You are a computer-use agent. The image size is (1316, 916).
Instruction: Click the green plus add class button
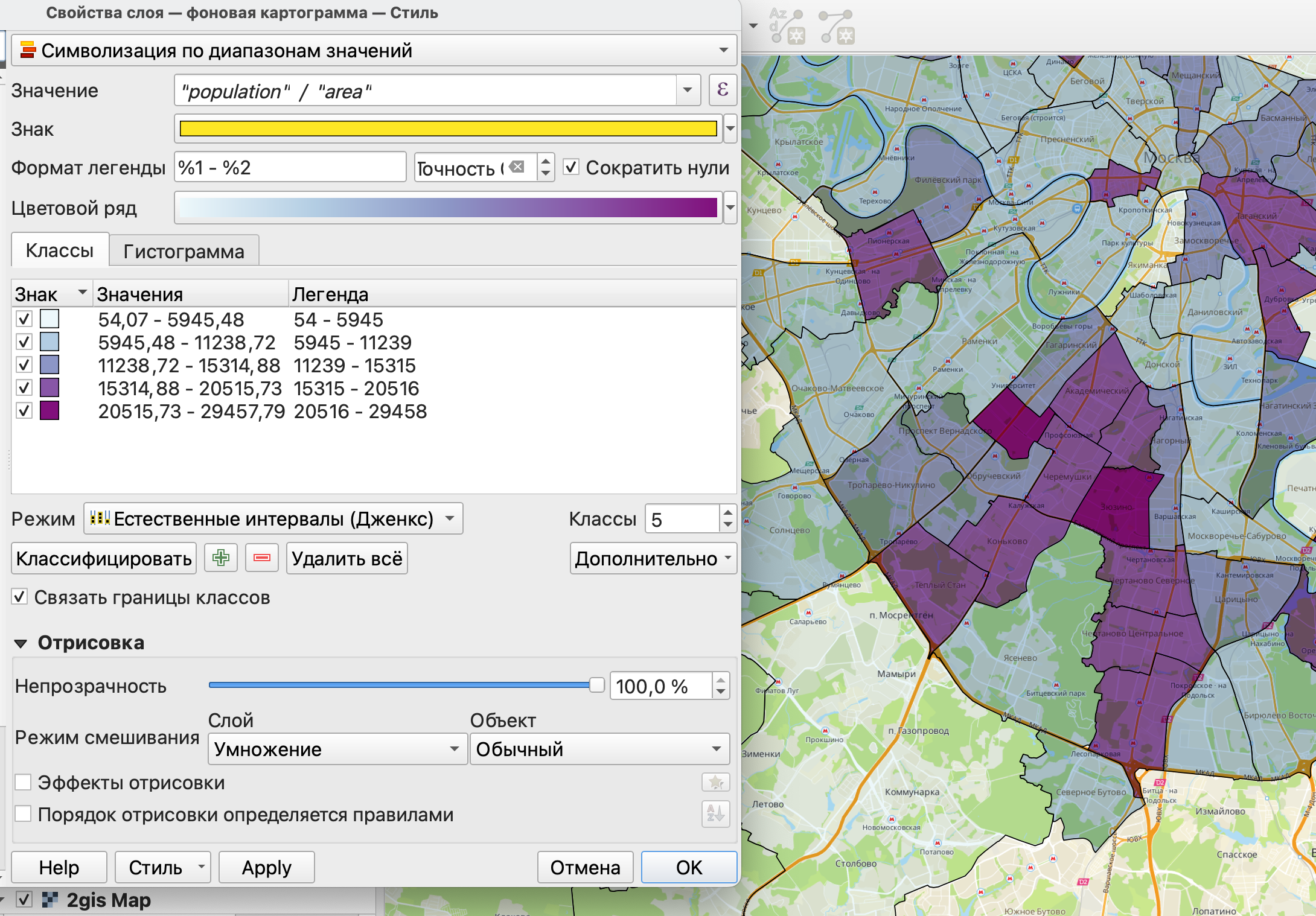(221, 558)
